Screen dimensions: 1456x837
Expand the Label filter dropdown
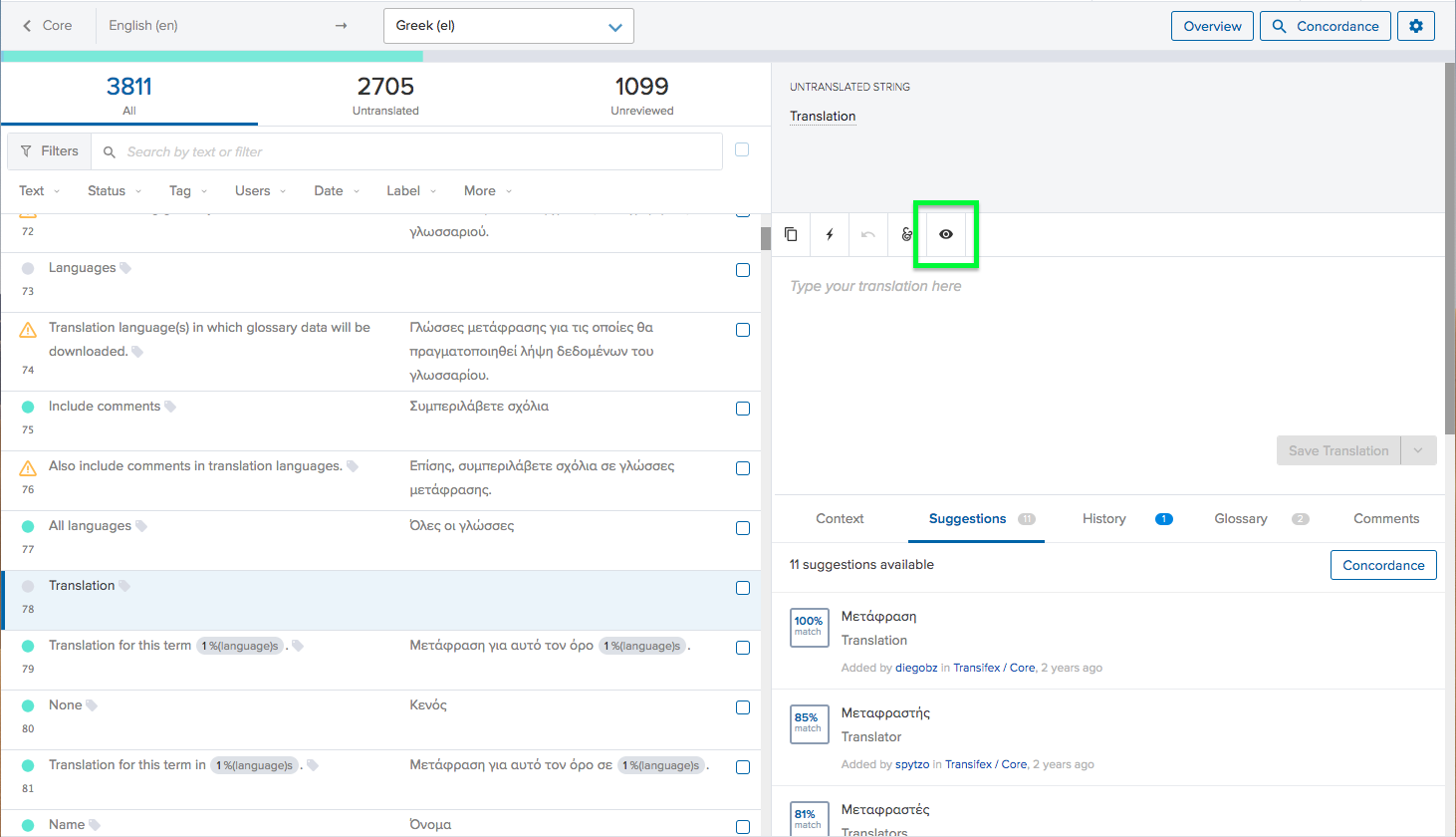(411, 191)
